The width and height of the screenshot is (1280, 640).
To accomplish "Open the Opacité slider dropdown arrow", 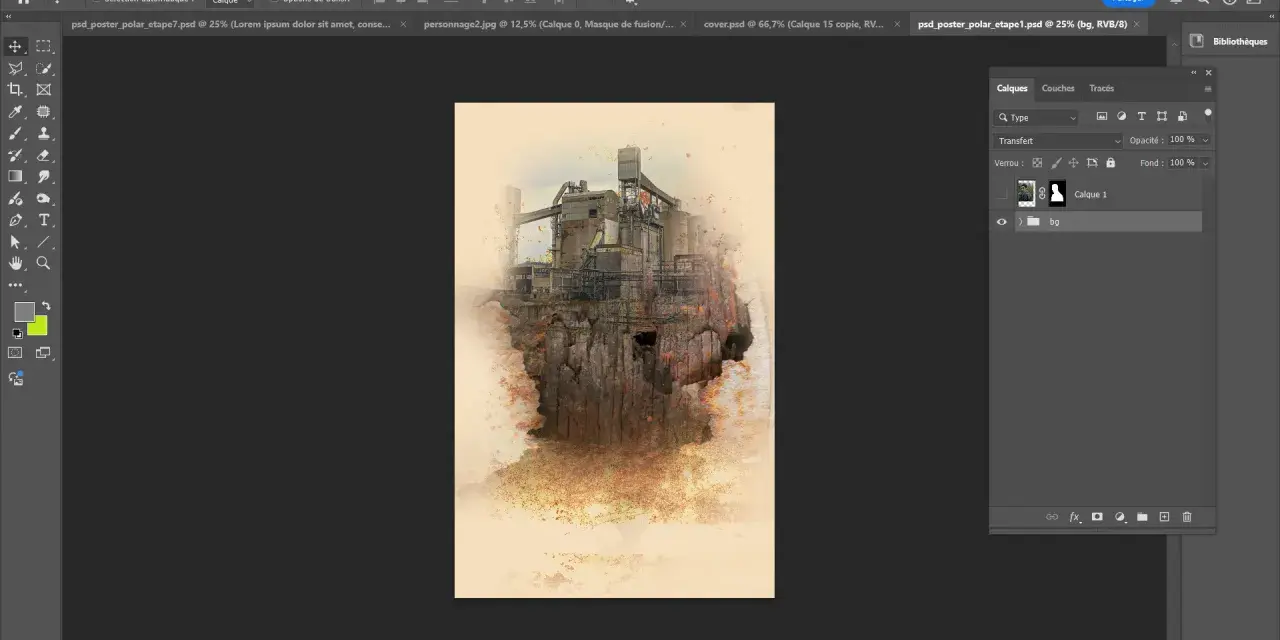I will pyautogui.click(x=1206, y=141).
